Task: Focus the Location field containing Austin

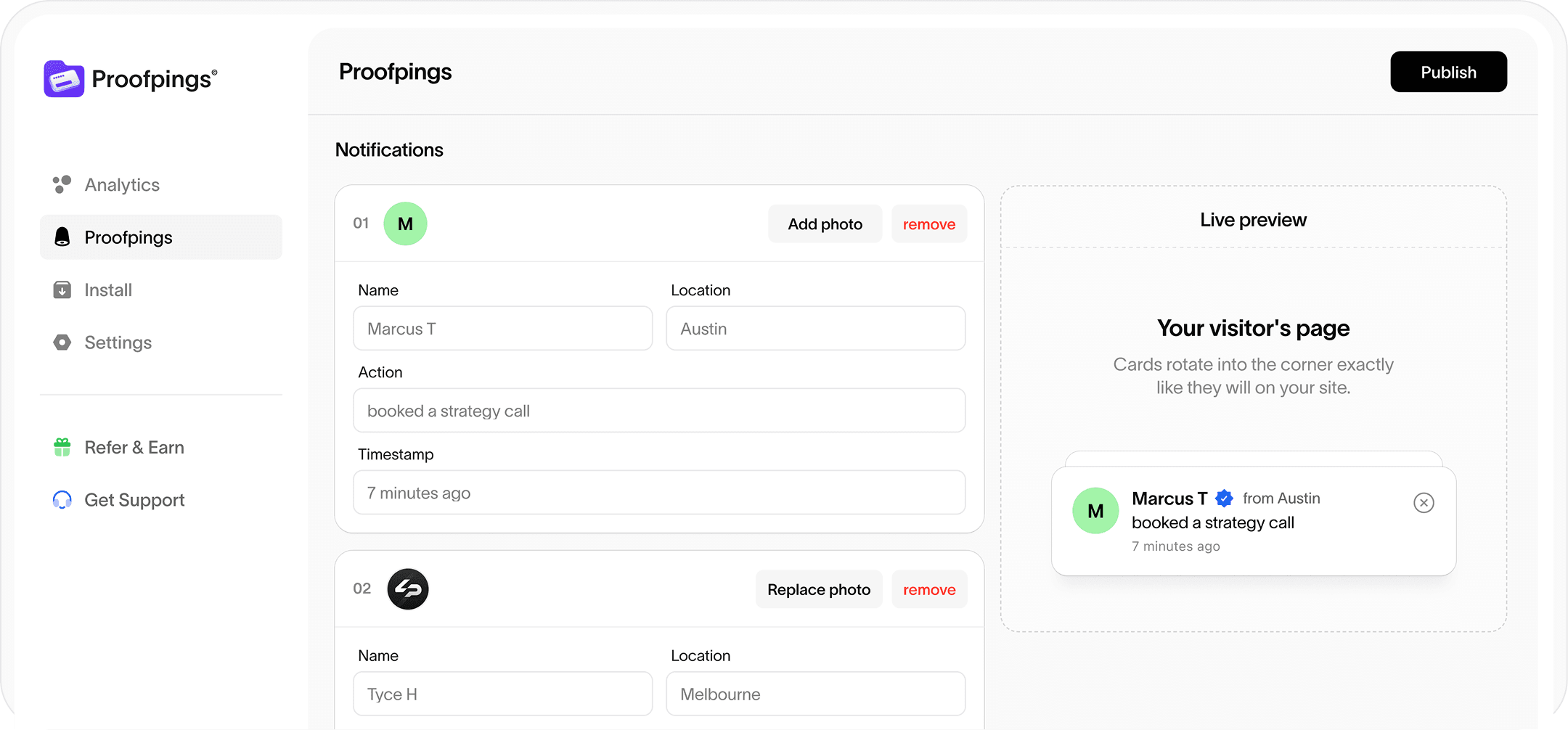Action: pos(816,329)
